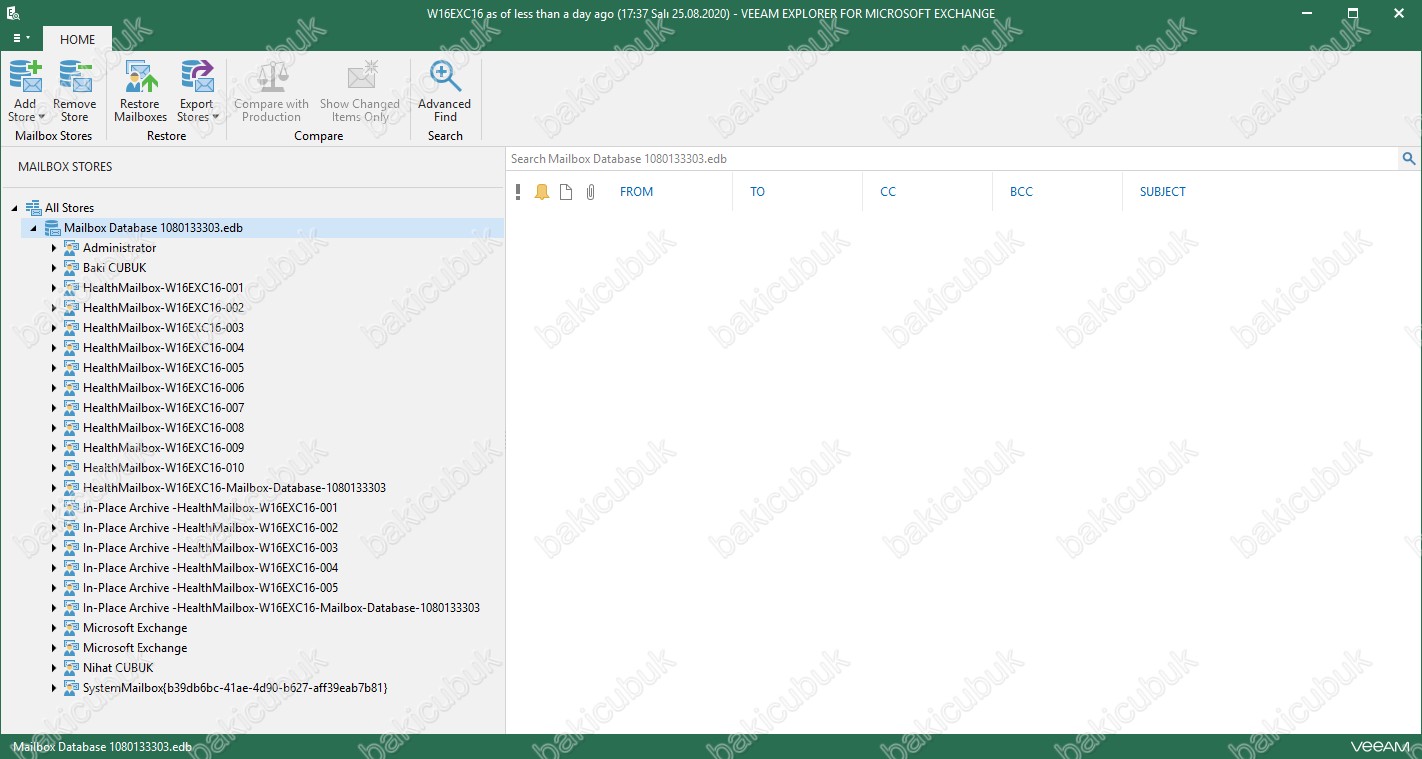Click the Mailbox Database 1080133303.edb database icon
The image size is (1422, 759).
click(x=52, y=228)
